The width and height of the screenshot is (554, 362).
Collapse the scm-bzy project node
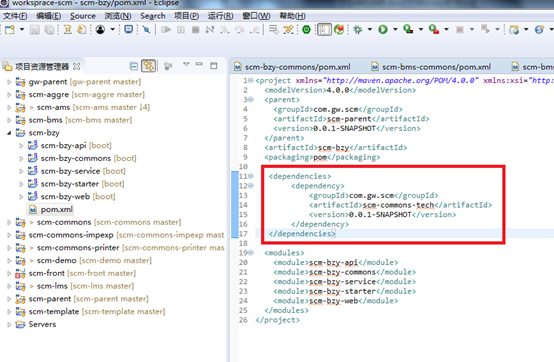click(9, 133)
